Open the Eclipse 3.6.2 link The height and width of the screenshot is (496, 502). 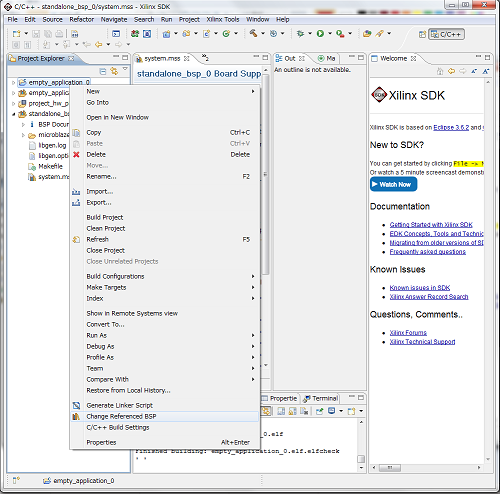point(451,128)
